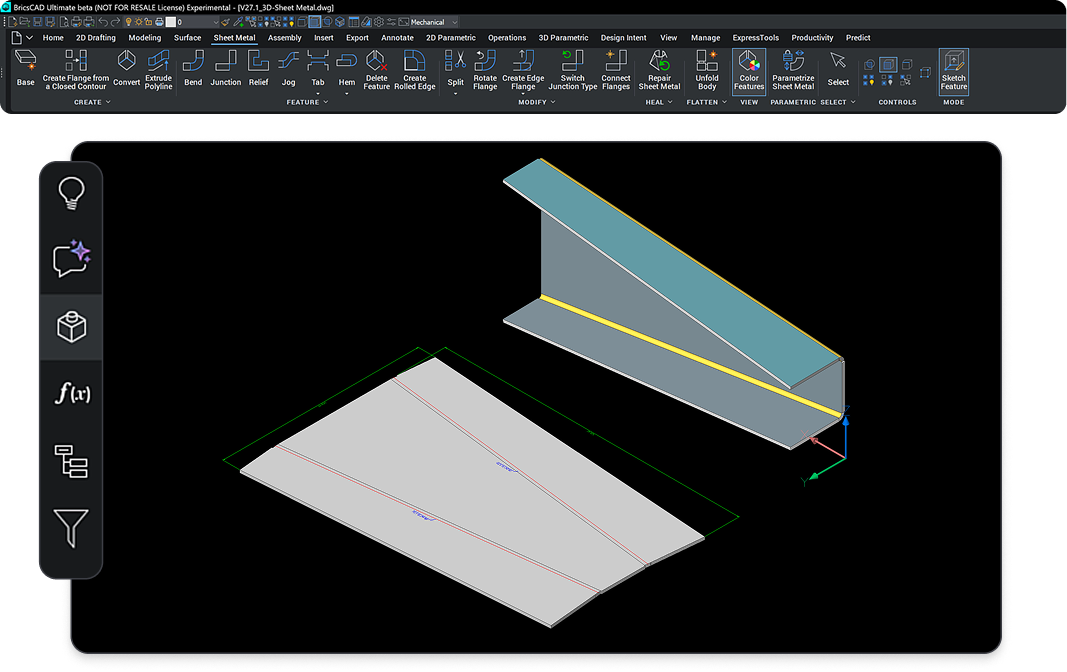The height and width of the screenshot is (672, 1067).
Task: Choose the Switch Junction Type tool
Action: point(572,69)
